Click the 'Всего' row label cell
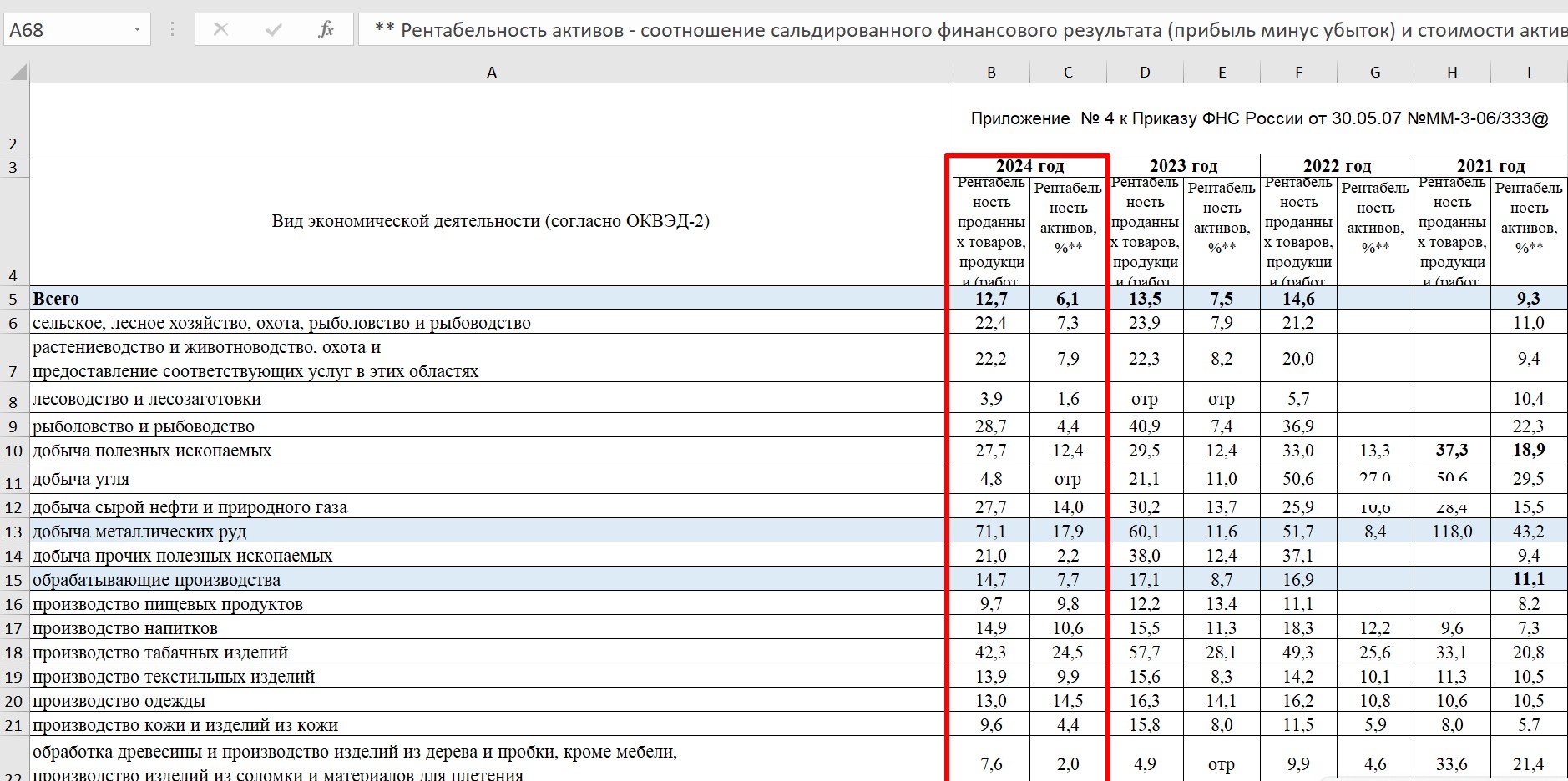The width and height of the screenshot is (1568, 781). click(491, 298)
